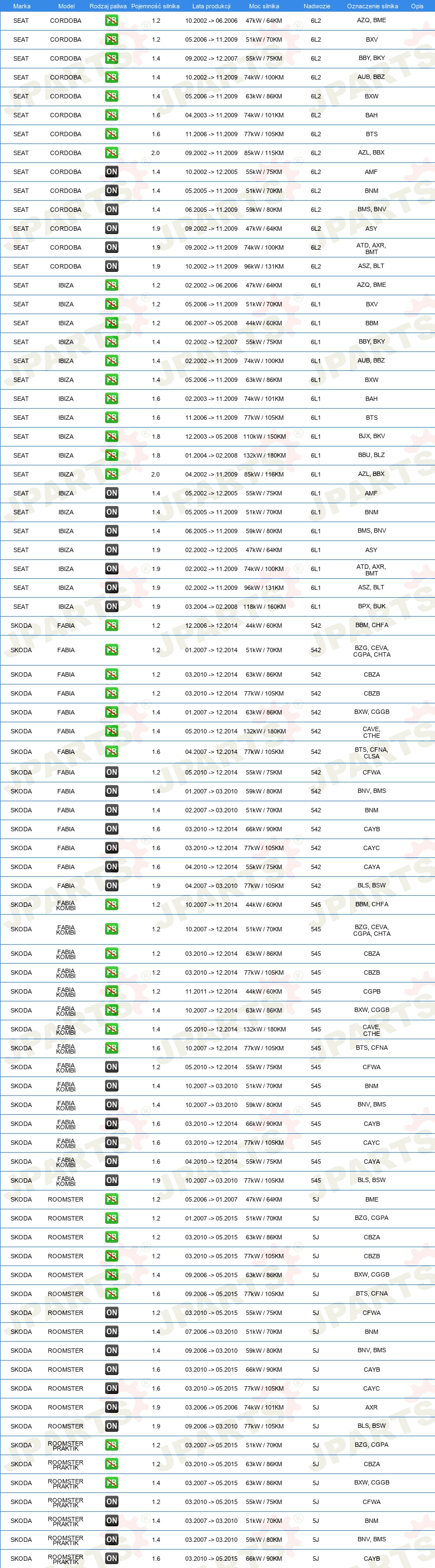Click petrol icon in Ibiza BBU, BLZ row
This screenshot has width=435, height=1568.
[x=111, y=455]
